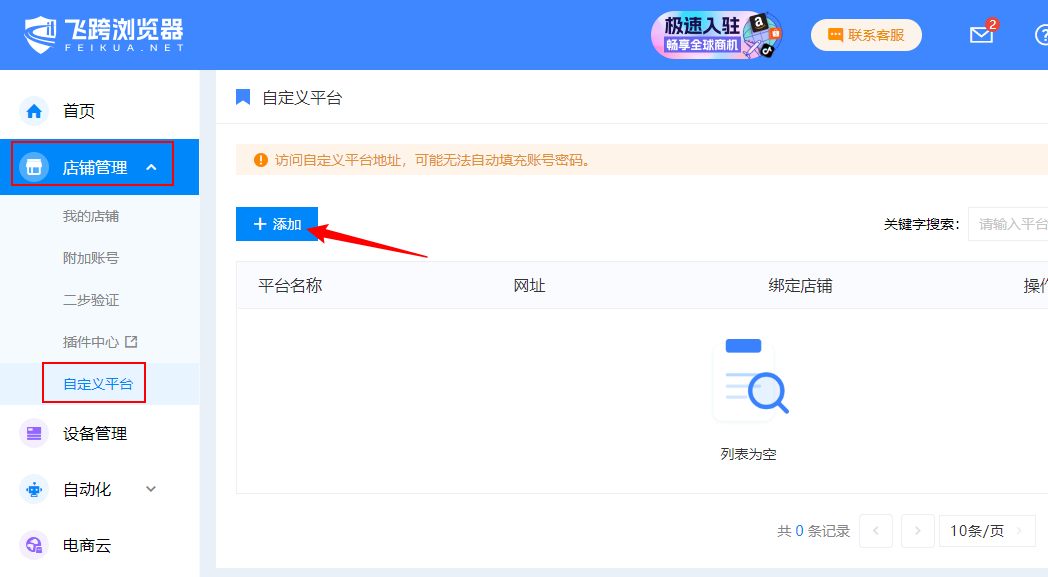The height and width of the screenshot is (577, 1048).
Task: Open the mail notifications icon
Action: pyautogui.click(x=981, y=35)
